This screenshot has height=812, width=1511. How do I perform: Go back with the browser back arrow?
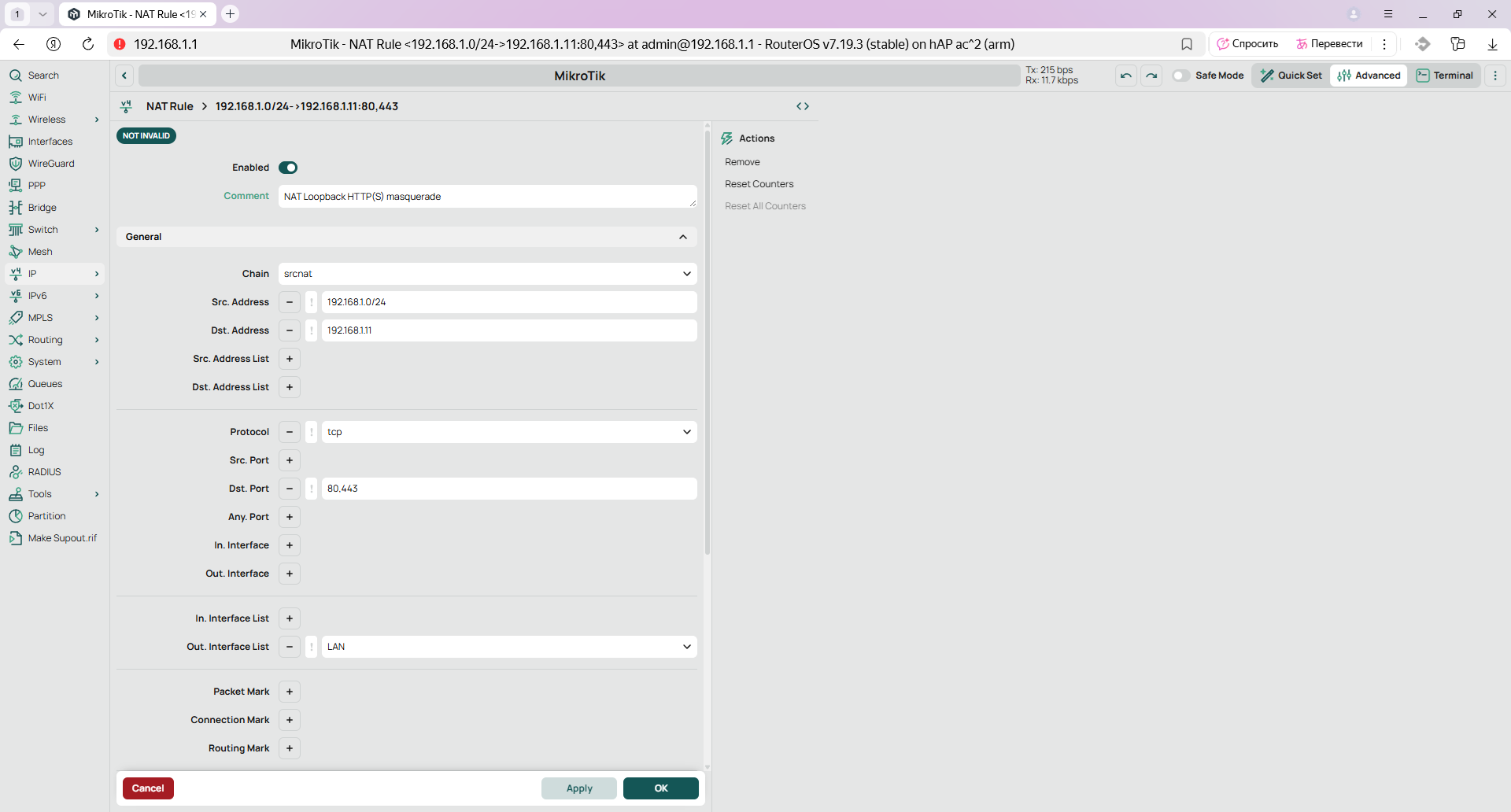(x=19, y=44)
